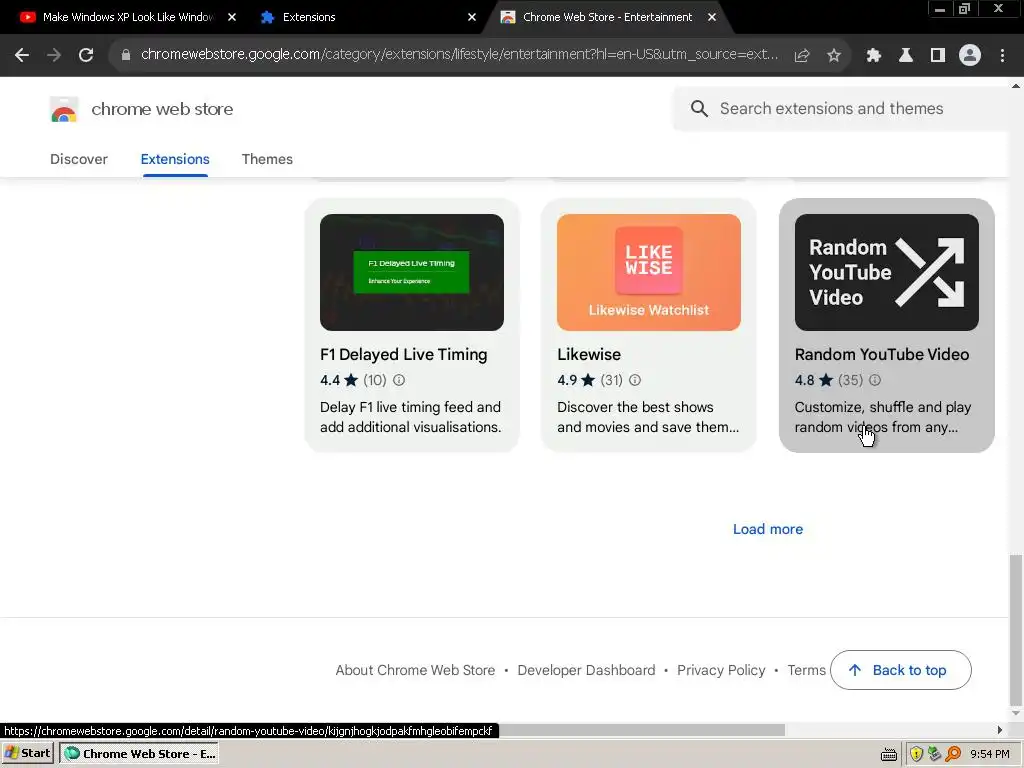This screenshot has width=1024, height=768.
Task: Click the info icon next to Likewise rating (31)
Action: pos(635,379)
